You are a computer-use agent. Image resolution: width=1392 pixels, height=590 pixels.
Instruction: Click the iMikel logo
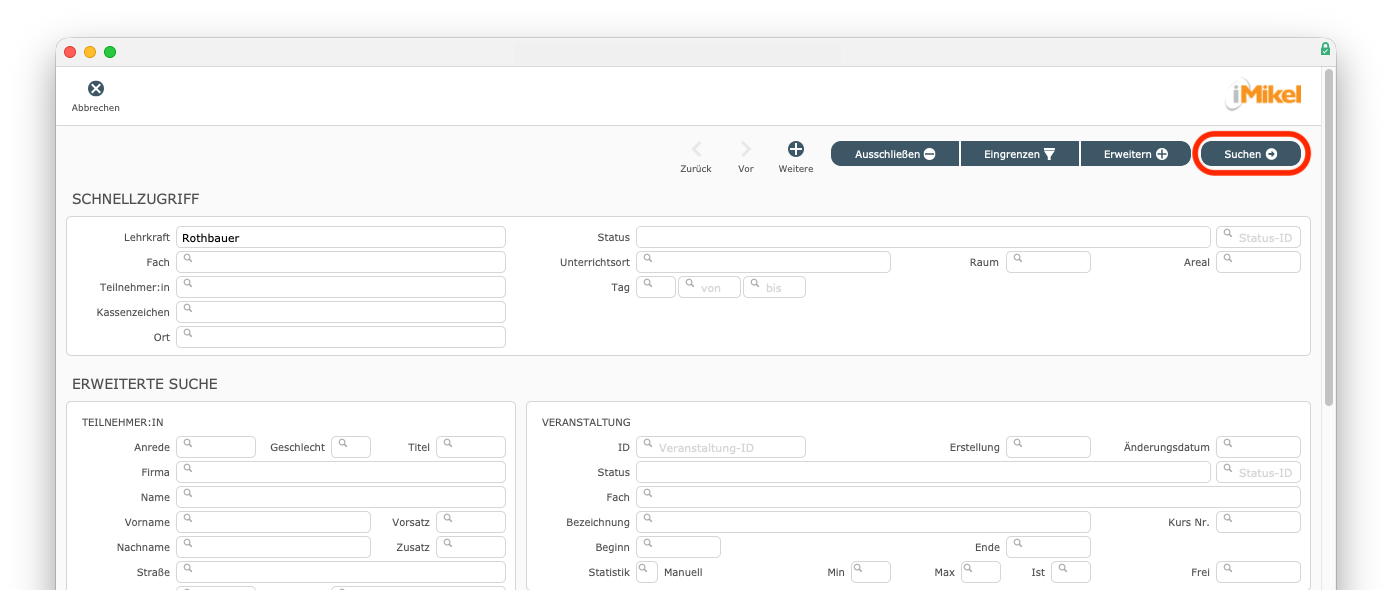[1263, 95]
